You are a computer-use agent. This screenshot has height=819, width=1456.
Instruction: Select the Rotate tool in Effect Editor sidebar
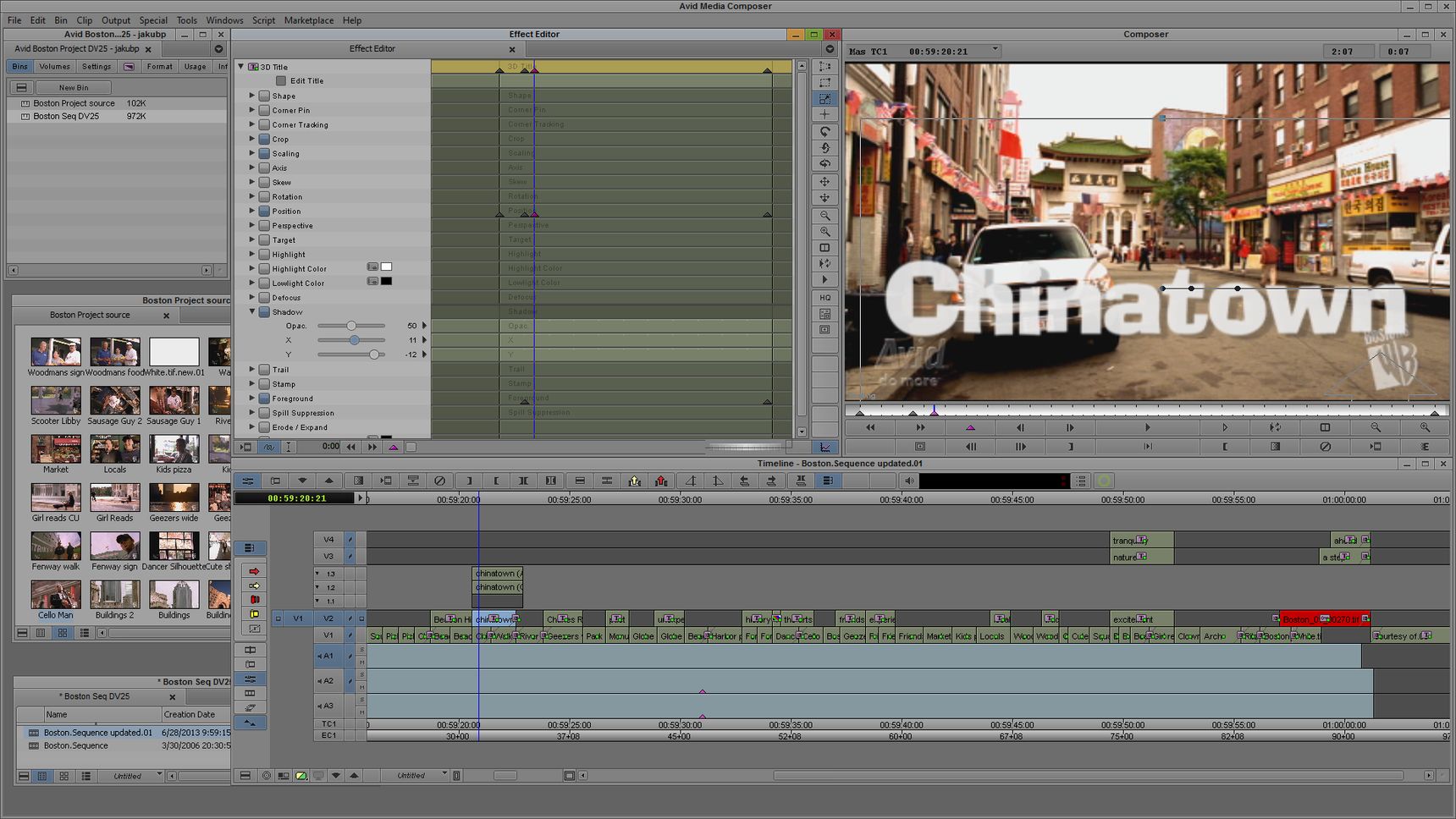(x=825, y=131)
